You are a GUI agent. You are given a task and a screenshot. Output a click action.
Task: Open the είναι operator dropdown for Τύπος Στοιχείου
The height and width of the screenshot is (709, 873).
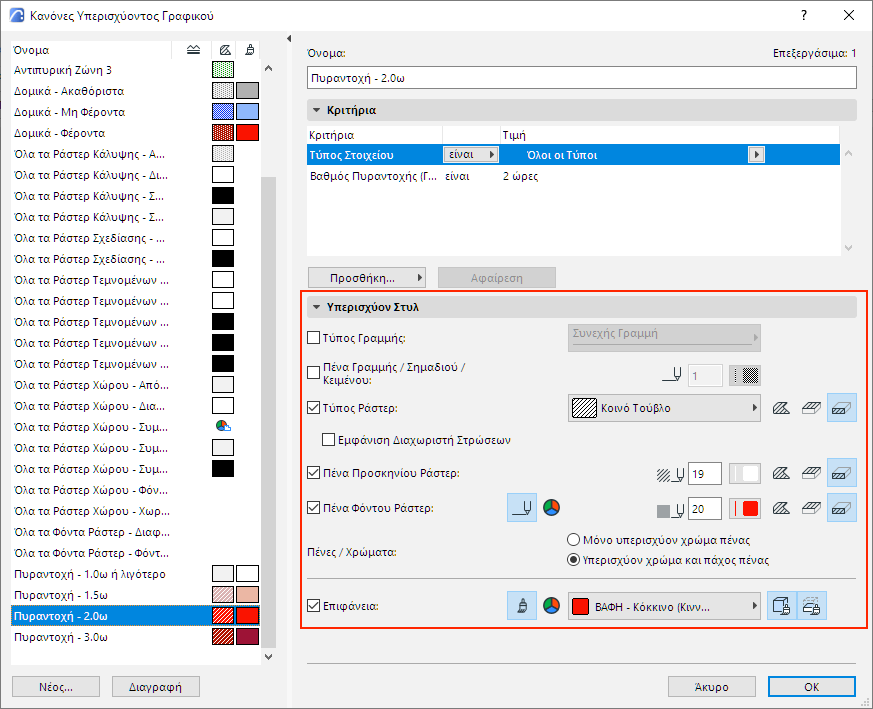click(471, 155)
